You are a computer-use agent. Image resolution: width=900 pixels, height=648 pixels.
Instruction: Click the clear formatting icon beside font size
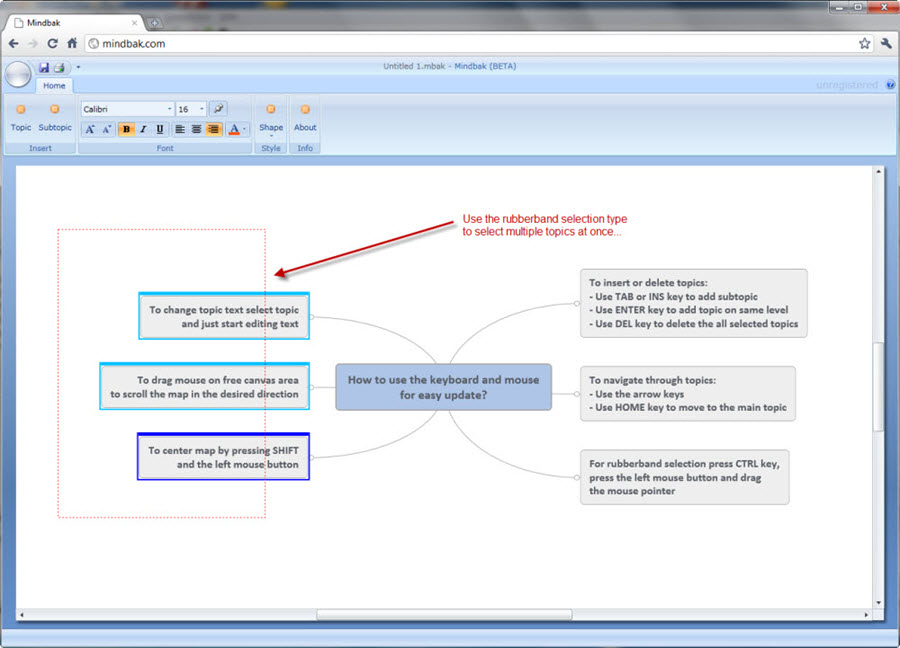[x=218, y=109]
